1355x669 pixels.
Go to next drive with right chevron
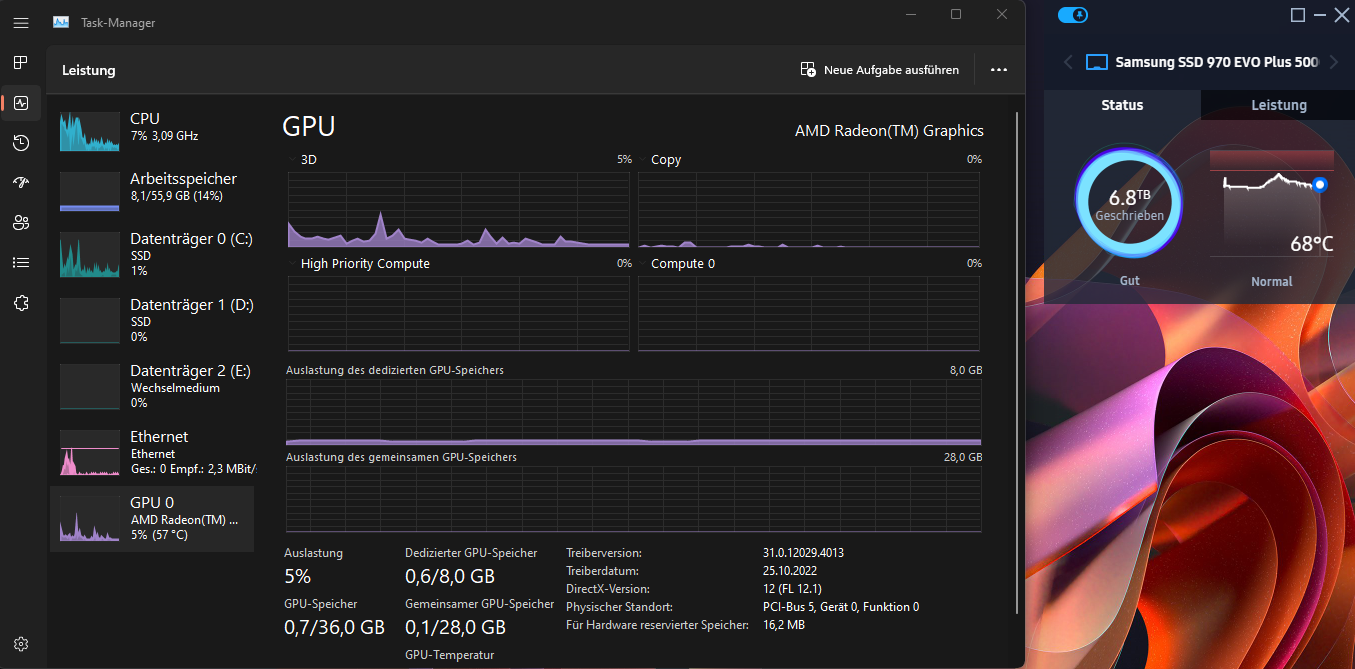point(1333,62)
